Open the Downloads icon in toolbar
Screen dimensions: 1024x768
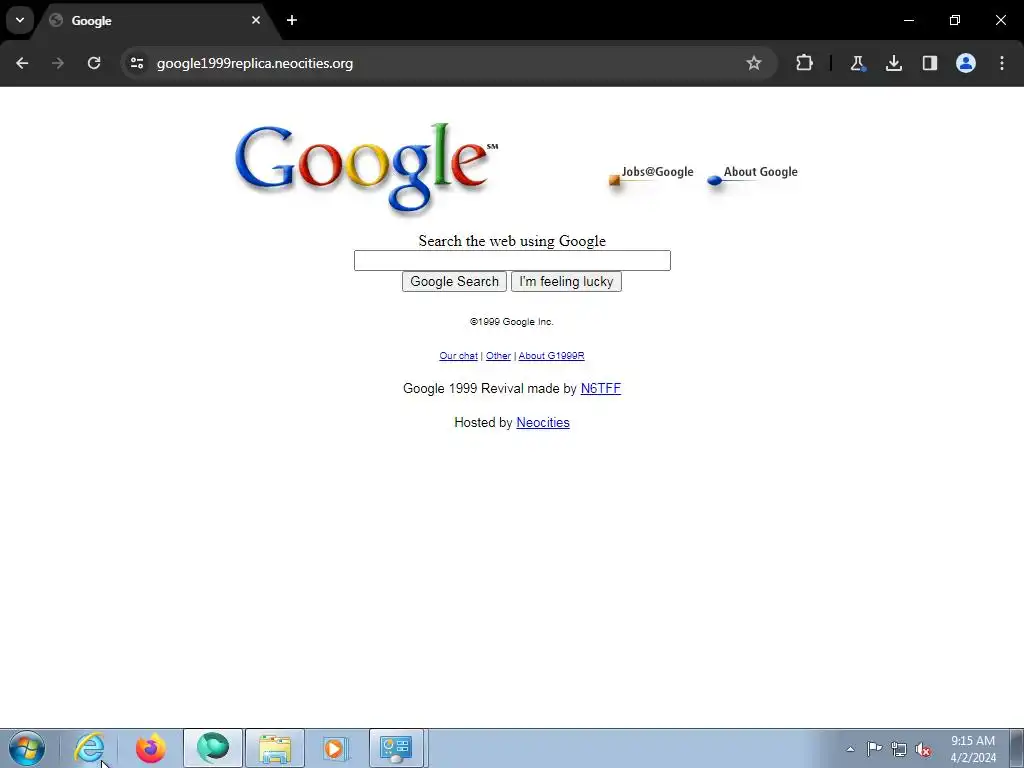(893, 63)
